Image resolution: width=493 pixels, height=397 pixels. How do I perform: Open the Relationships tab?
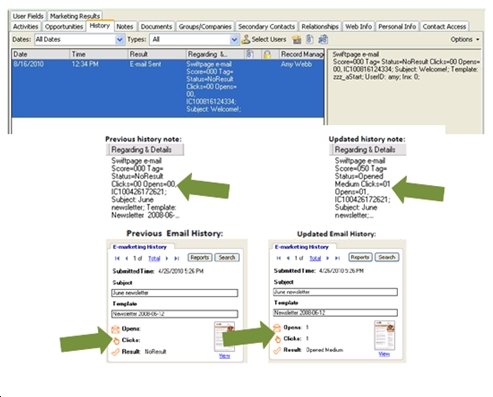point(320,26)
